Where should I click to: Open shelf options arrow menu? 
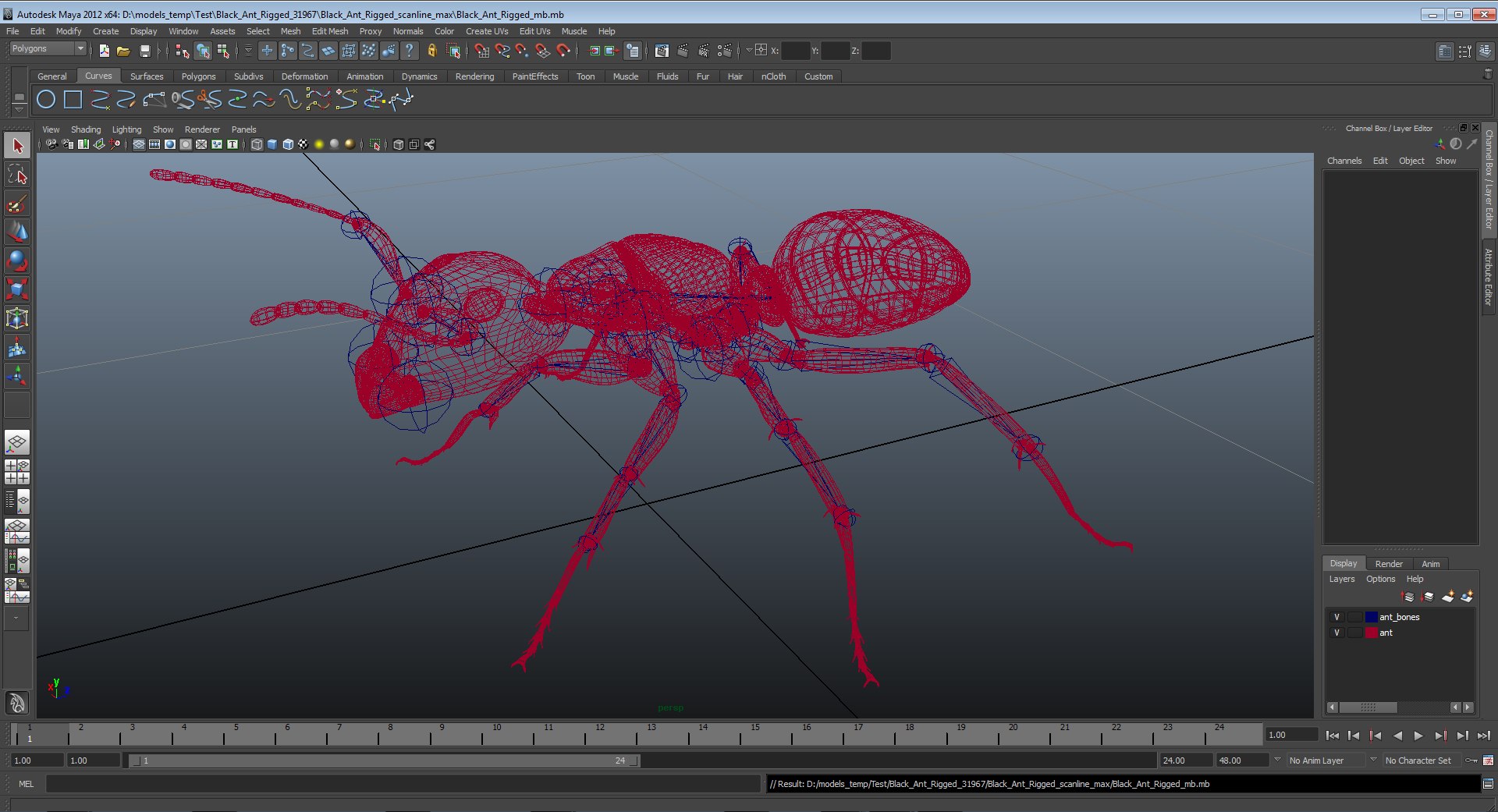pyautogui.click(x=19, y=109)
